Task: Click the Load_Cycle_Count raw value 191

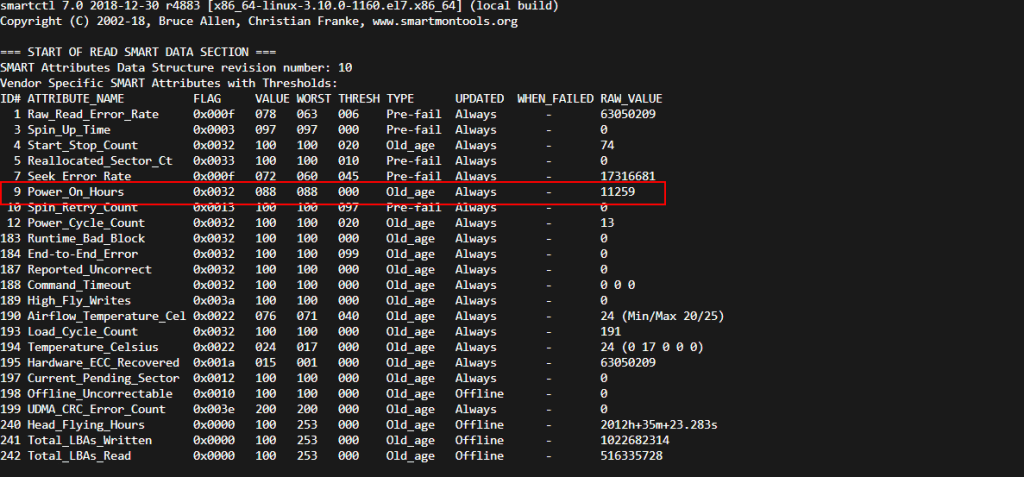Action: pos(610,332)
